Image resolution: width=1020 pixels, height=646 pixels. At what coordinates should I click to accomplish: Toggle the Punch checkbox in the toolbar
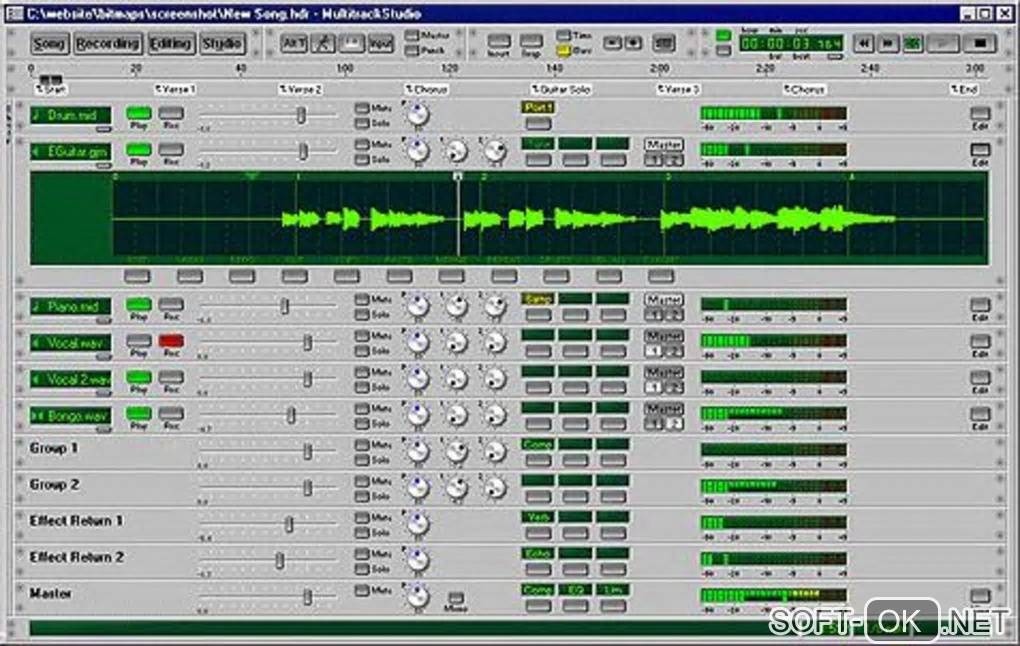click(412, 50)
